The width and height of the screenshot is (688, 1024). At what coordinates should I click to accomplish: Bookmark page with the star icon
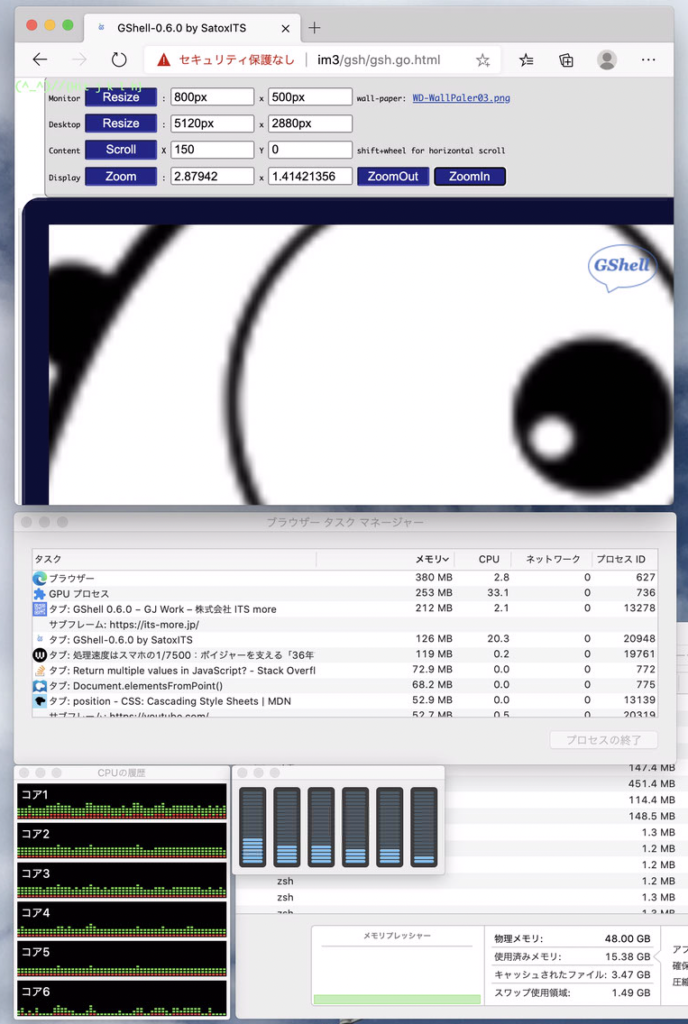click(x=483, y=60)
